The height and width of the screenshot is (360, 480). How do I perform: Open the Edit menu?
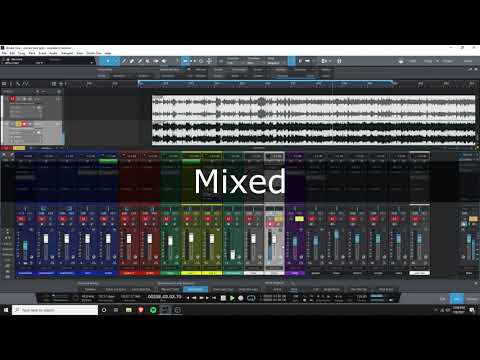coord(12,53)
